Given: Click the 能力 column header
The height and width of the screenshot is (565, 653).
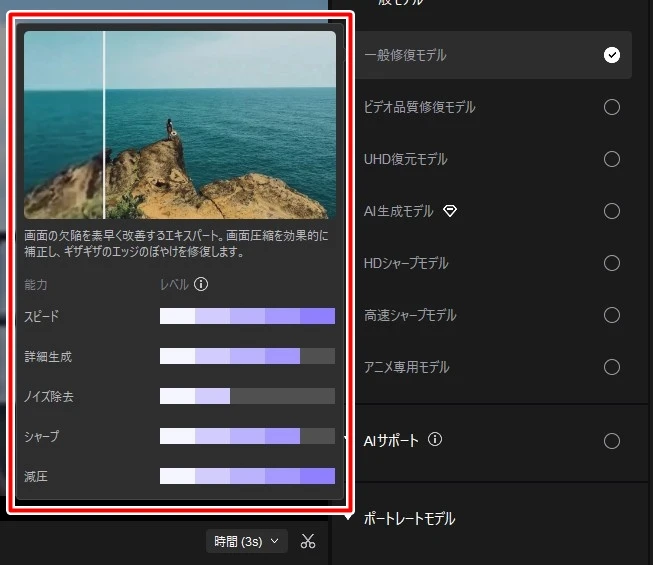Looking at the screenshot, I should [x=36, y=285].
